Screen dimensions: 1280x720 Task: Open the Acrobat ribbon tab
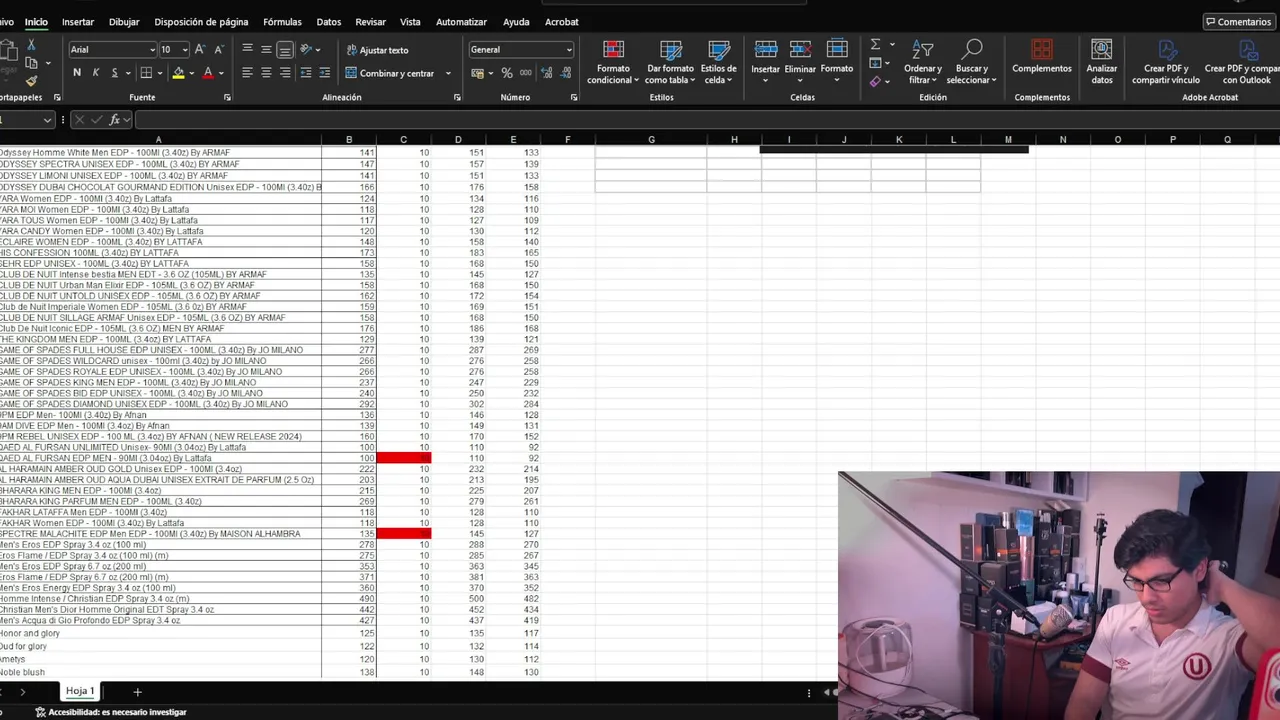pyautogui.click(x=561, y=22)
